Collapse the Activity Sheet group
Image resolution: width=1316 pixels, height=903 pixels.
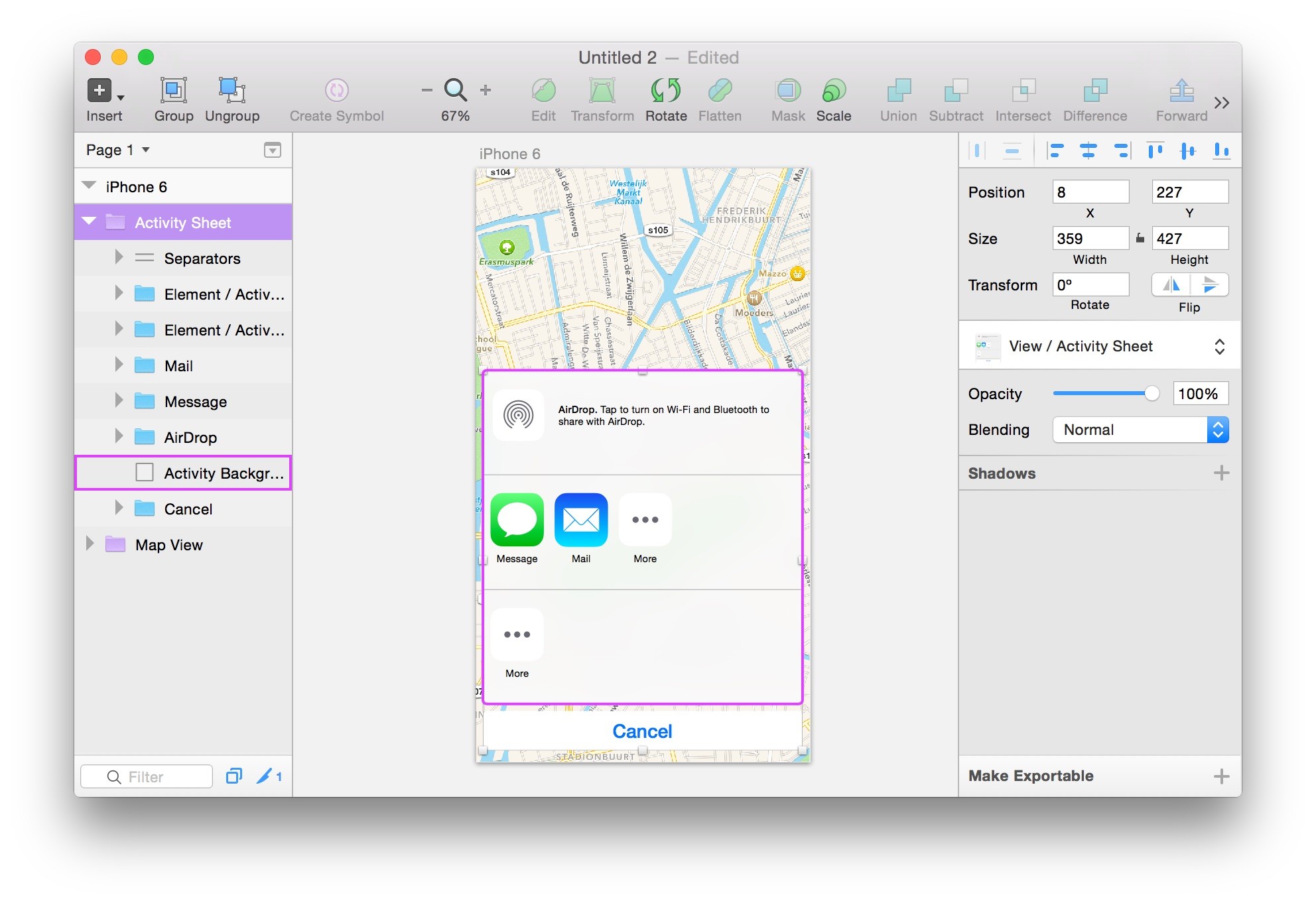tap(90, 221)
